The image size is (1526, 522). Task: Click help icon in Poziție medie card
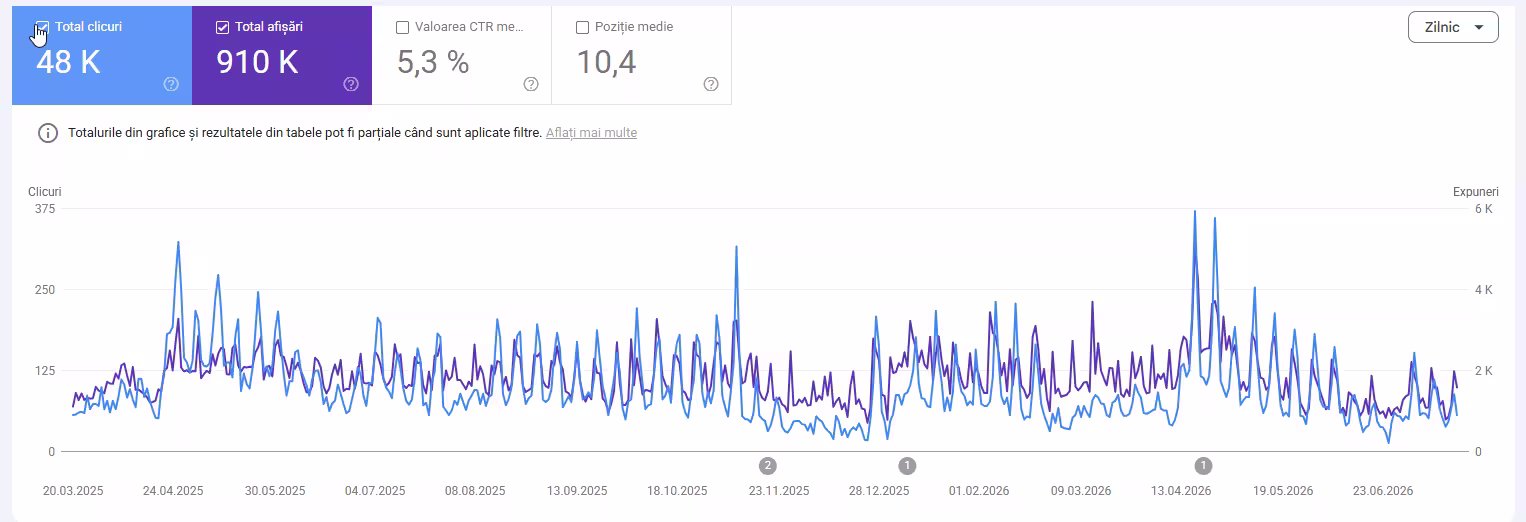(711, 84)
